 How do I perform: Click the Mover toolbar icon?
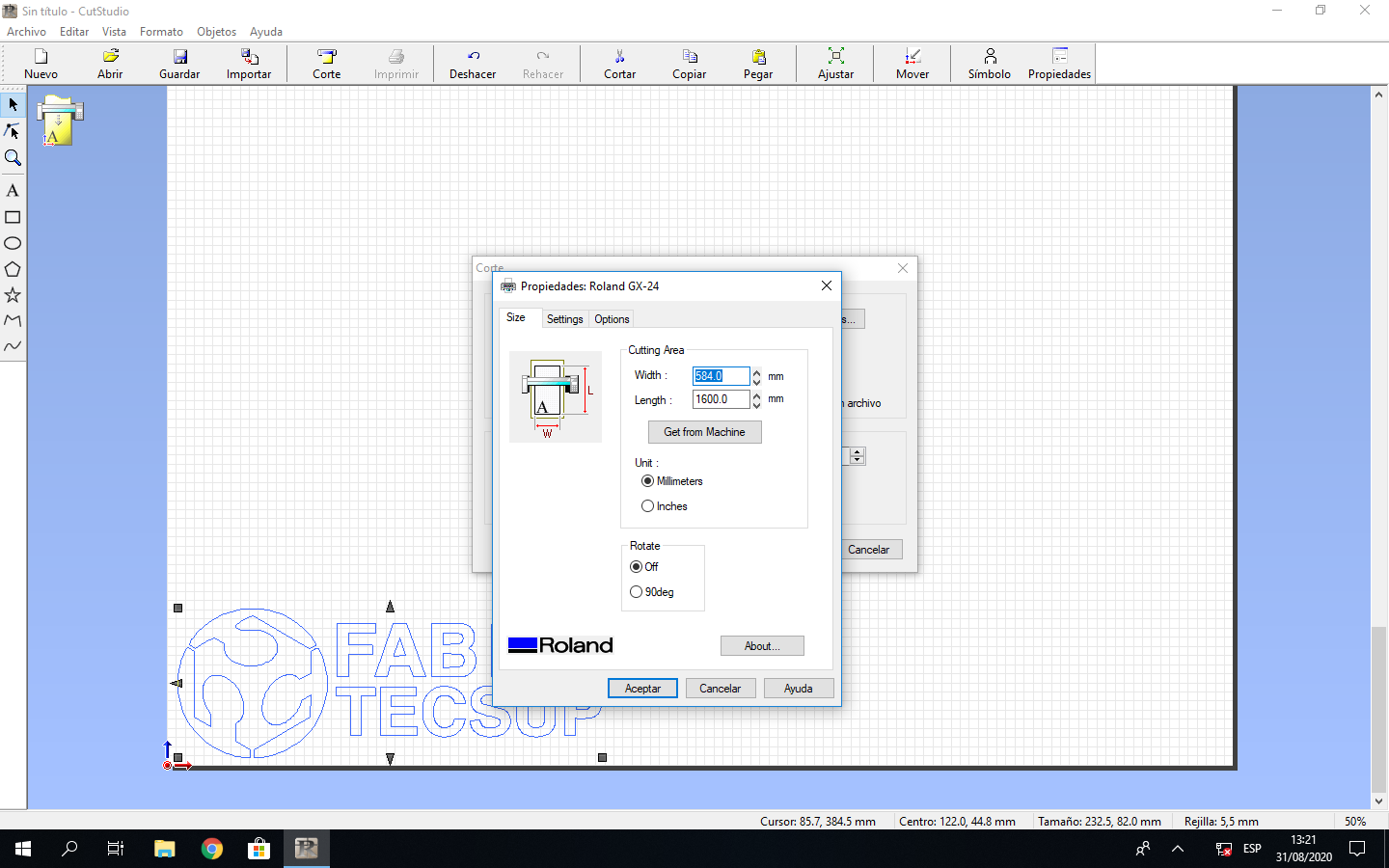(x=912, y=64)
